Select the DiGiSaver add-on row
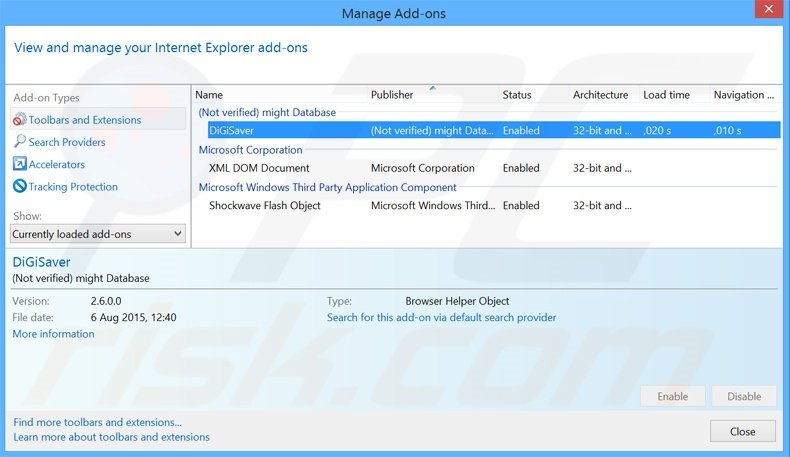 coord(494,130)
